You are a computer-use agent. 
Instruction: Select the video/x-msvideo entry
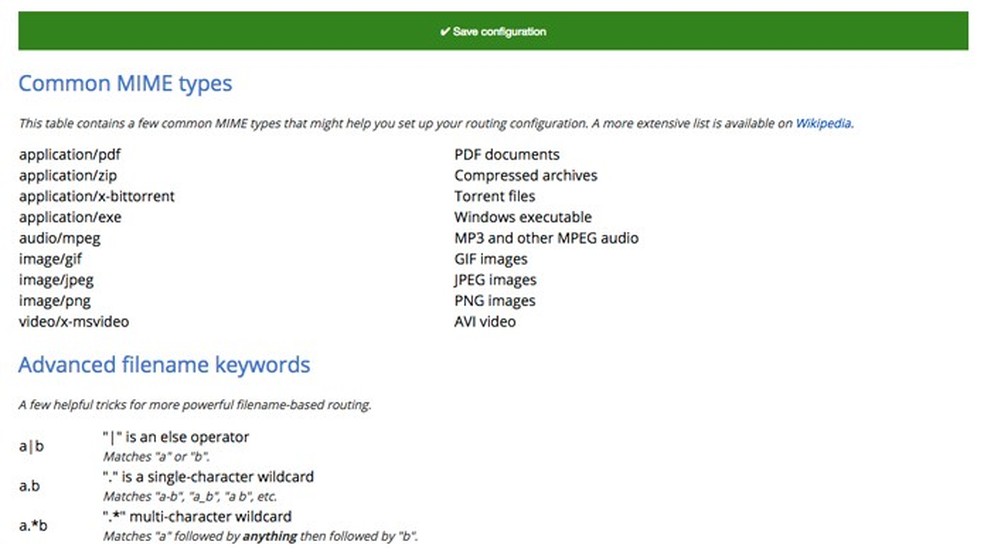pyautogui.click(x=74, y=322)
